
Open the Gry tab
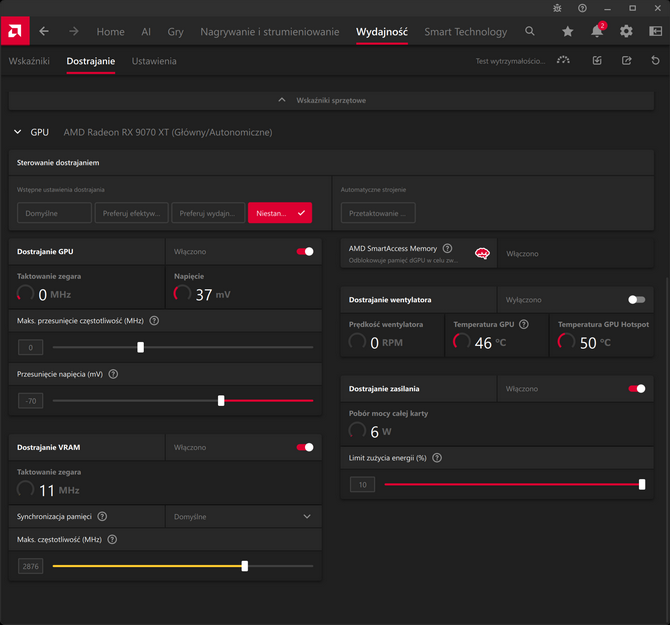click(176, 32)
